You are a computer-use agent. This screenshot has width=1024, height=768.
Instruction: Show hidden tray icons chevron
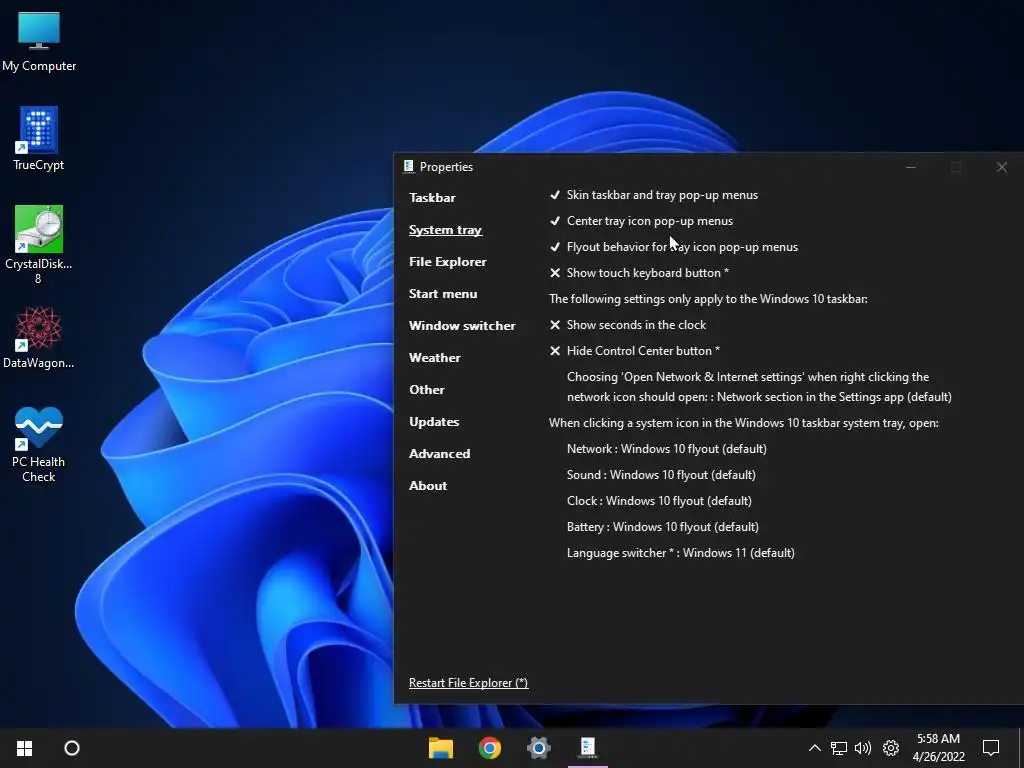[814, 748]
